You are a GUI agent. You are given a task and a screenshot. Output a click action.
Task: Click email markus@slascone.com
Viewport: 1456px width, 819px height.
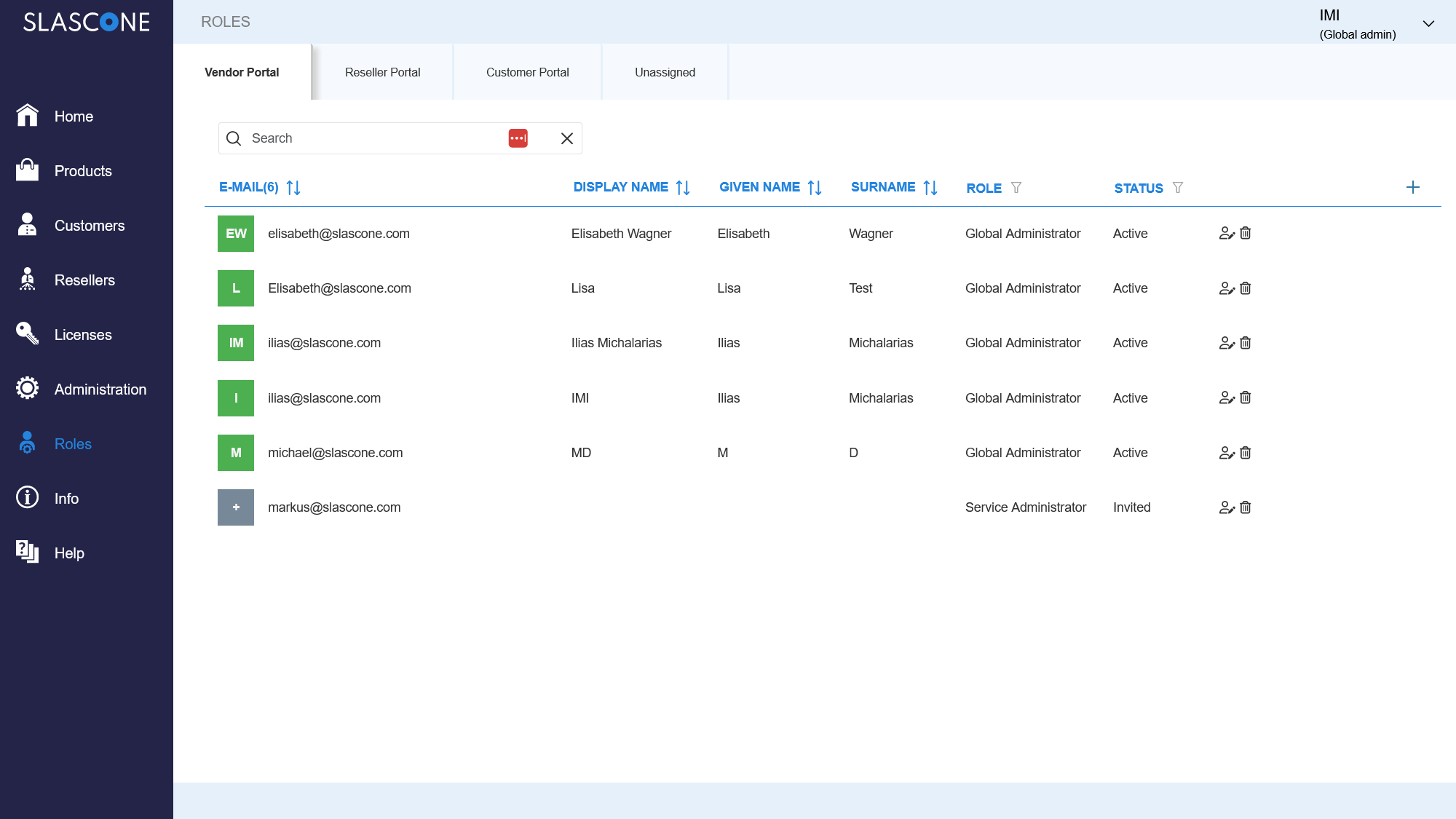334,507
